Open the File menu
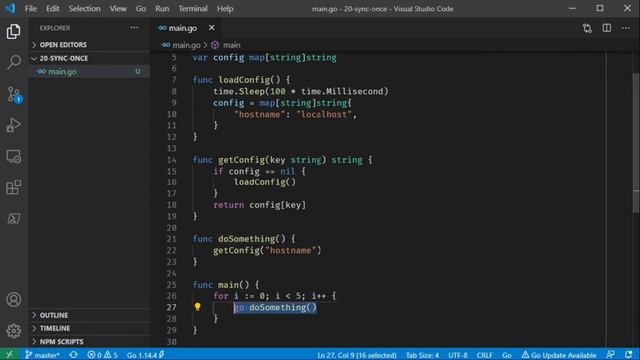 coord(31,9)
